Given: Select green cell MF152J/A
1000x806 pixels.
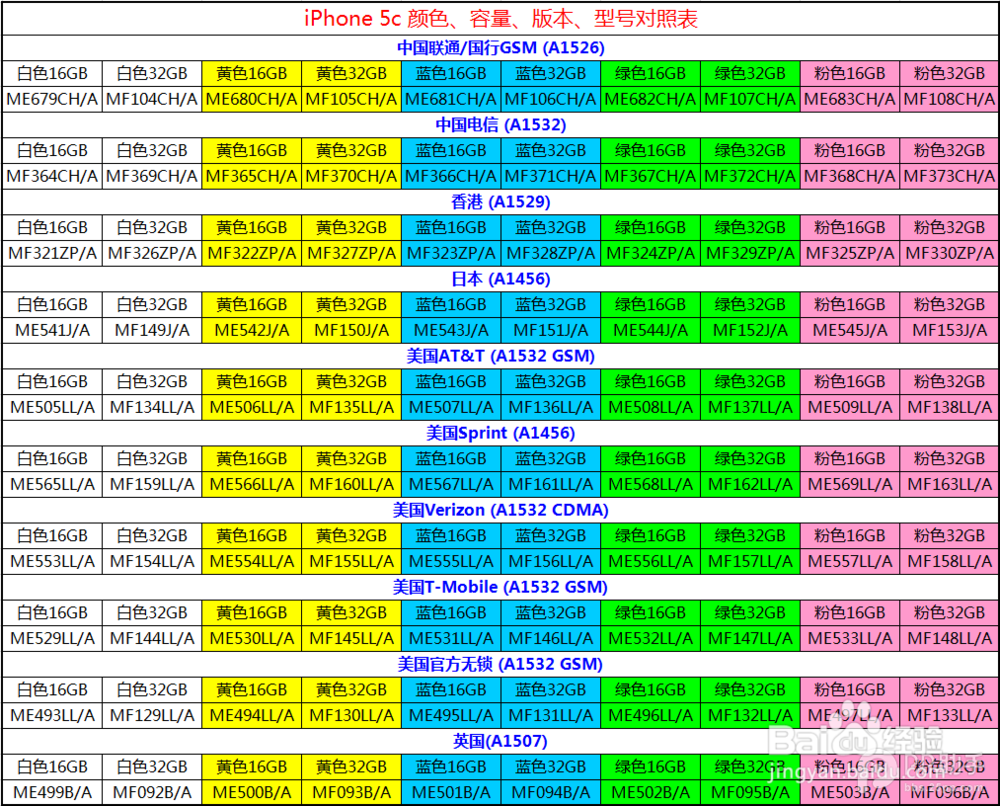Looking at the screenshot, I should click(x=750, y=331).
